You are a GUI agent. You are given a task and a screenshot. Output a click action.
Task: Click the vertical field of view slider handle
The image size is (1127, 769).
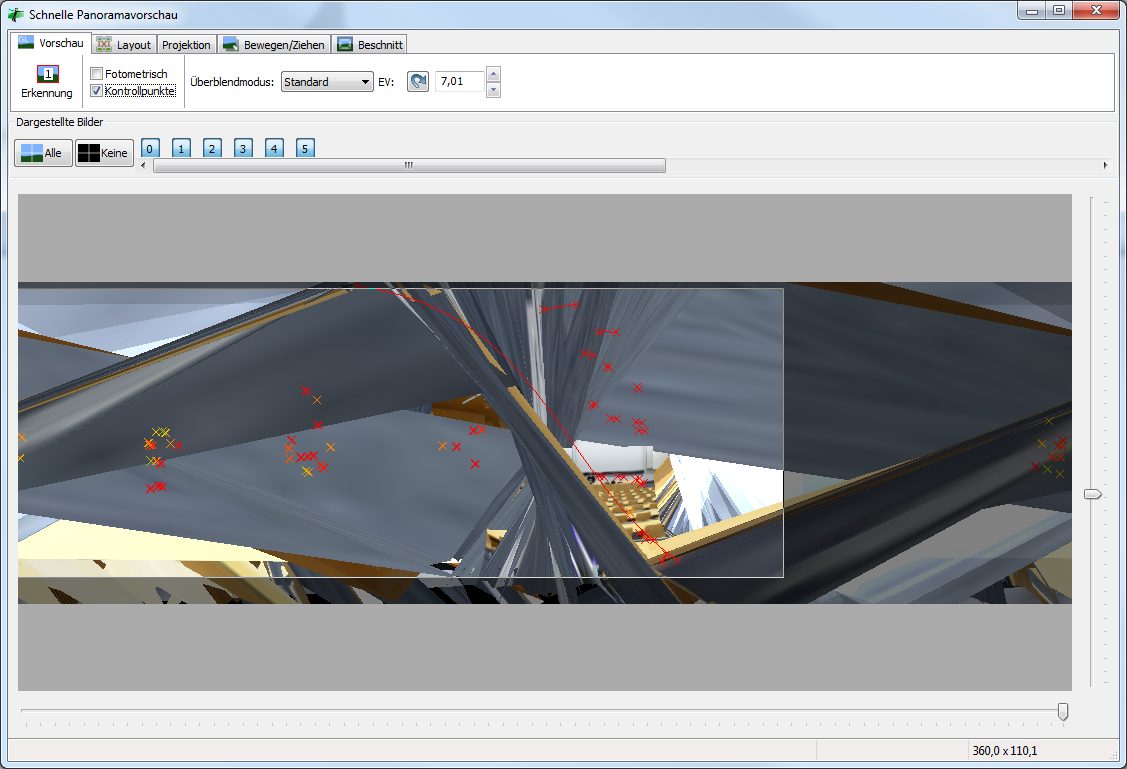1093,494
